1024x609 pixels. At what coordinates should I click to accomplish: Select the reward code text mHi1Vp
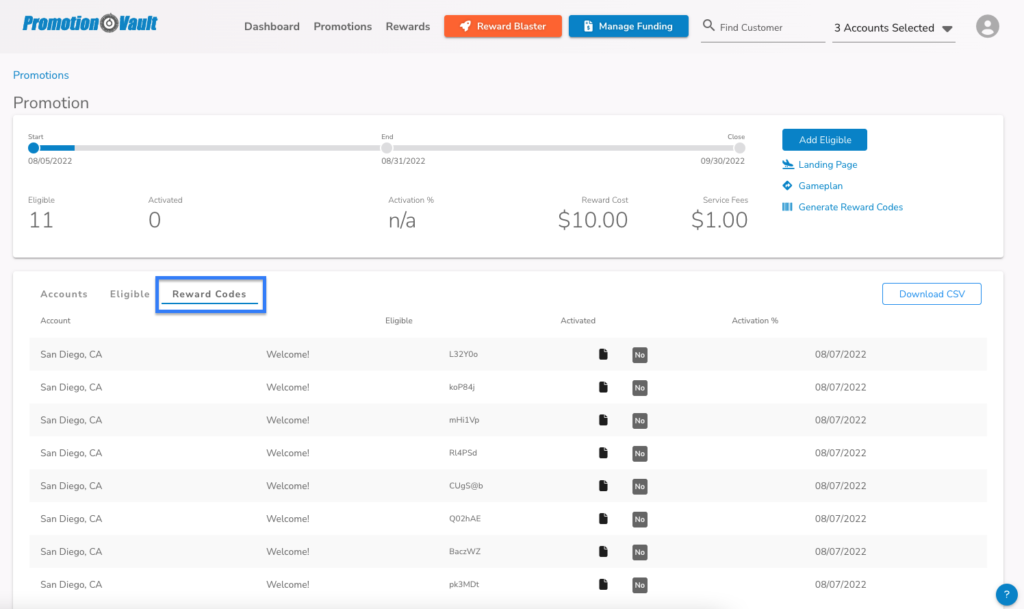point(464,420)
